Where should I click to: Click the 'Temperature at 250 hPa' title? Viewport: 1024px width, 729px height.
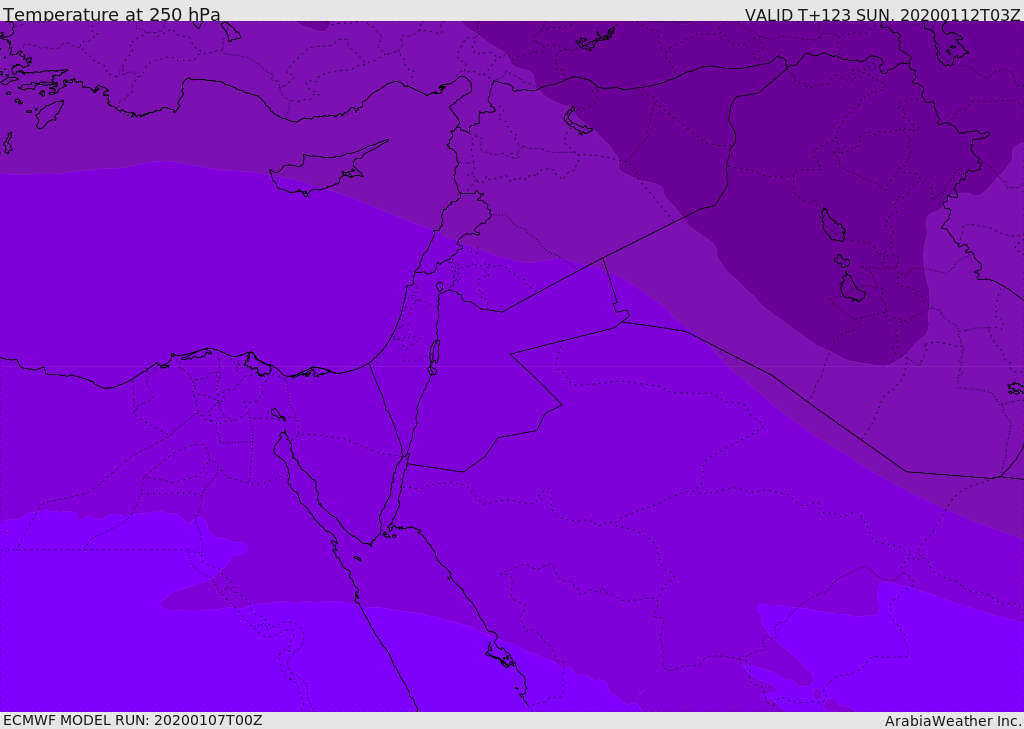[112, 14]
